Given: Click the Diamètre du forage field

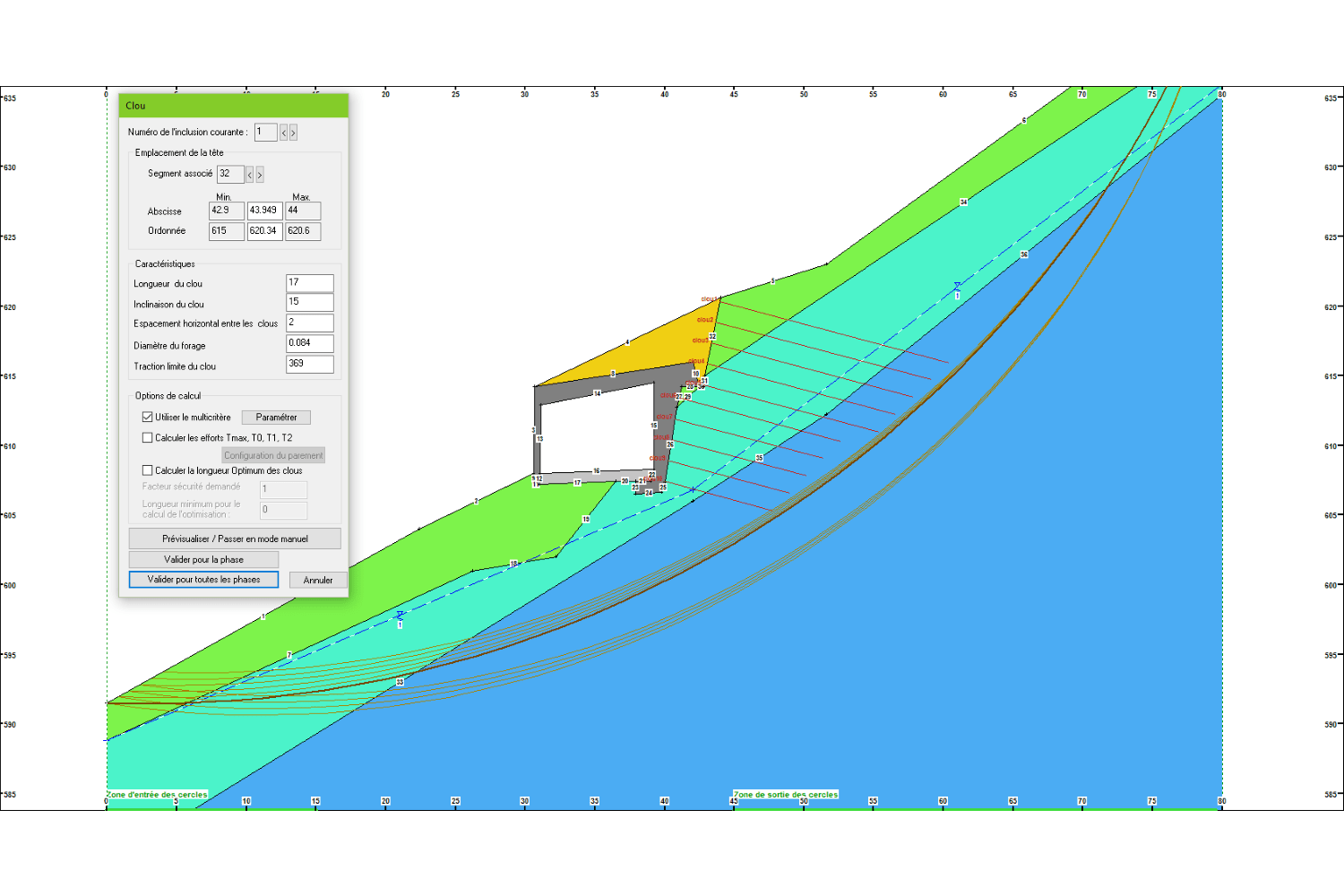Looking at the screenshot, I should [x=309, y=343].
